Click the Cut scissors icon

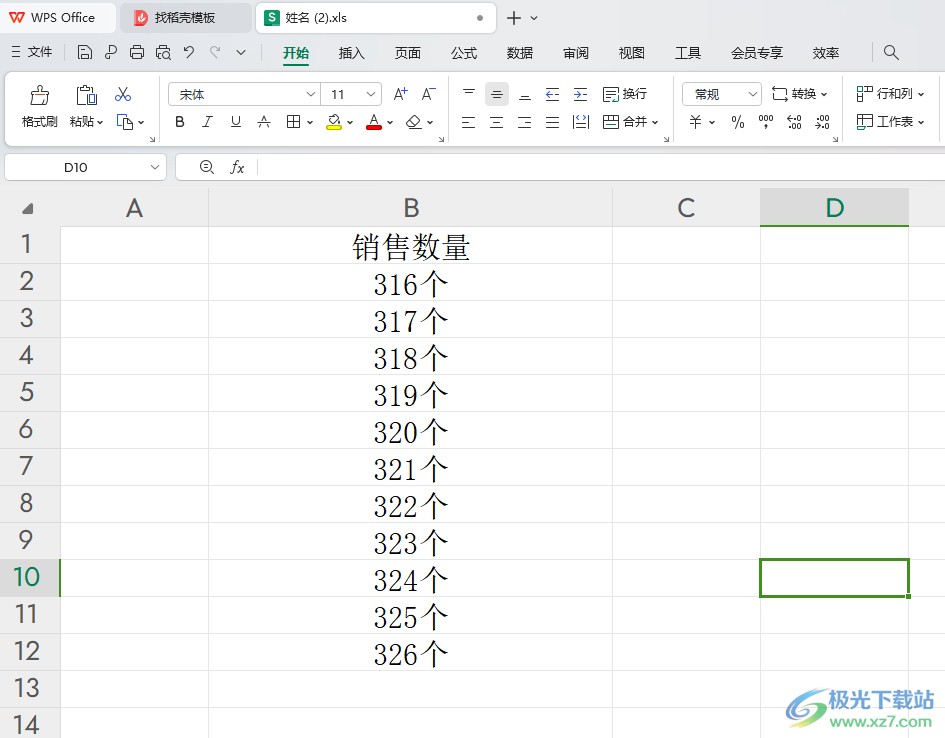(x=123, y=94)
